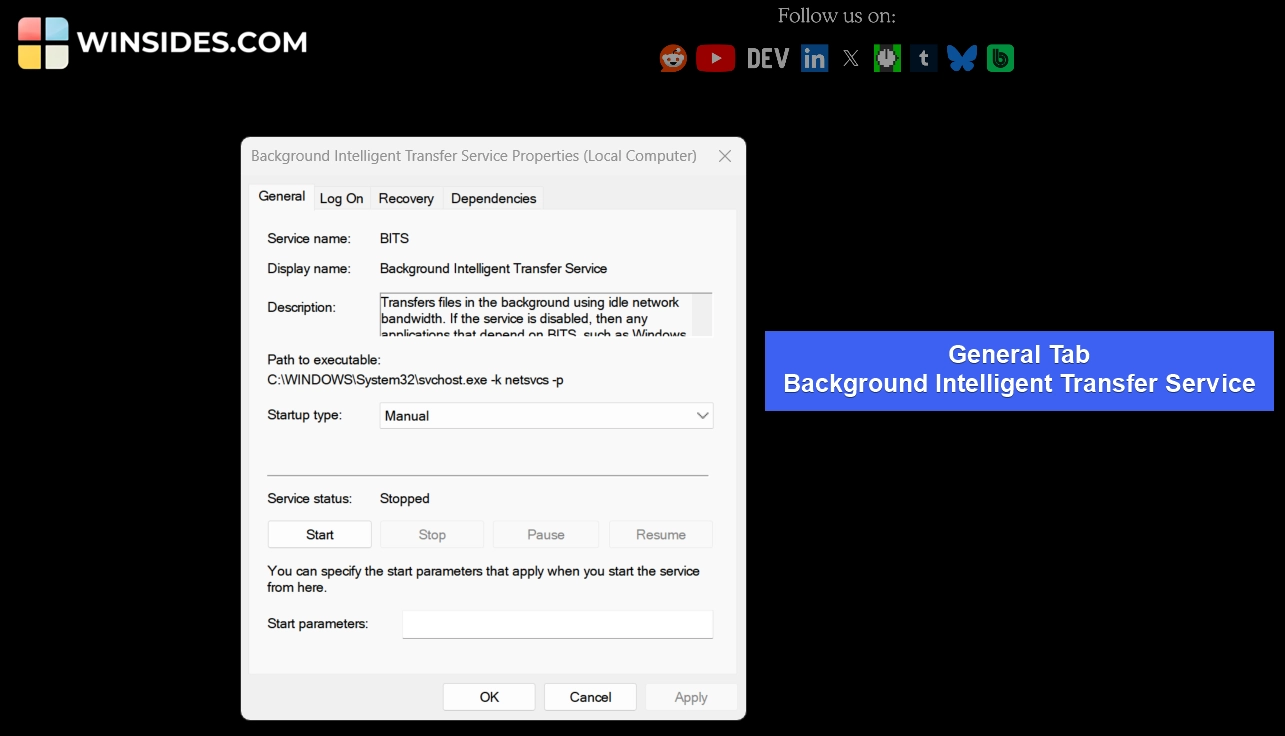The width and height of the screenshot is (1285, 736).
Task: Open the Reddit social icon
Action: [673, 59]
